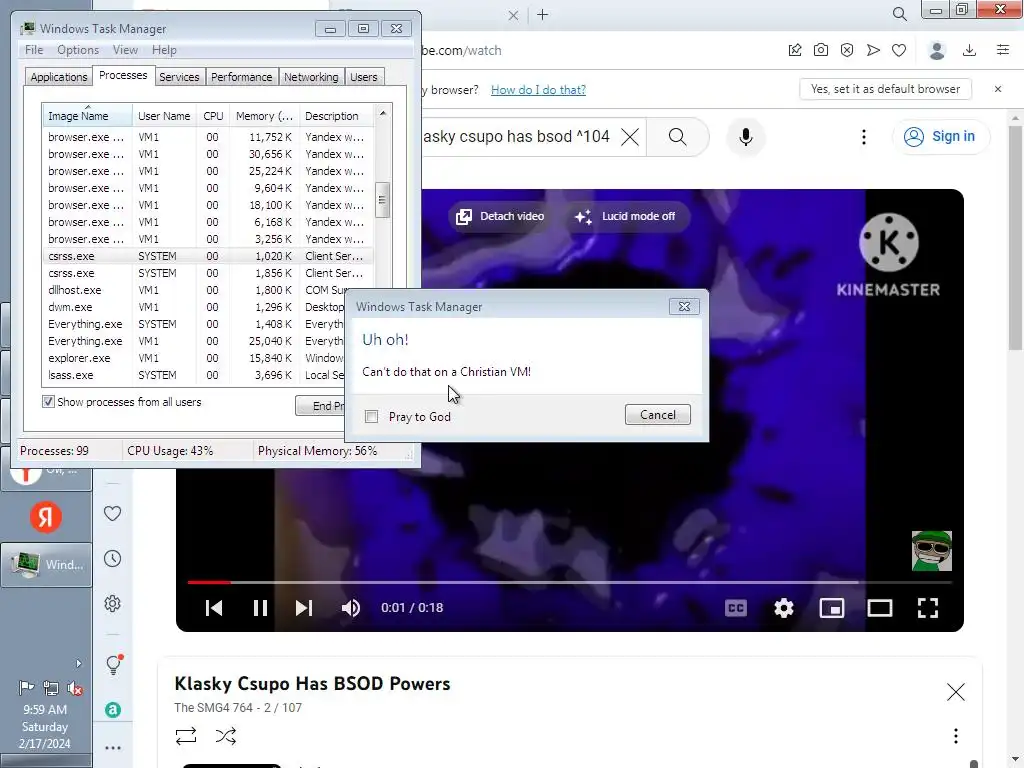Click Detach video button
This screenshot has width=1024, height=768.
[500, 216]
